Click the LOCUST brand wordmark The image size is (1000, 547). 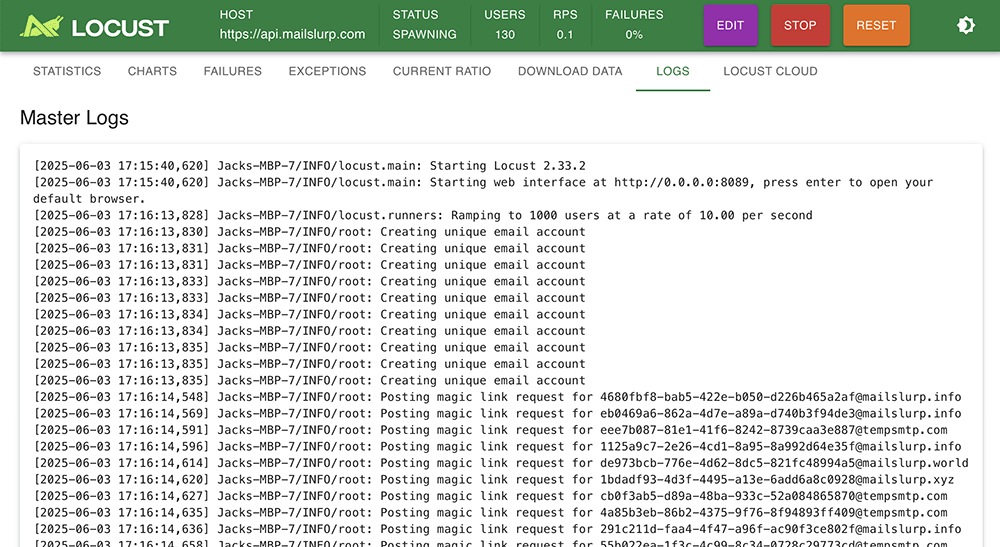coord(120,28)
